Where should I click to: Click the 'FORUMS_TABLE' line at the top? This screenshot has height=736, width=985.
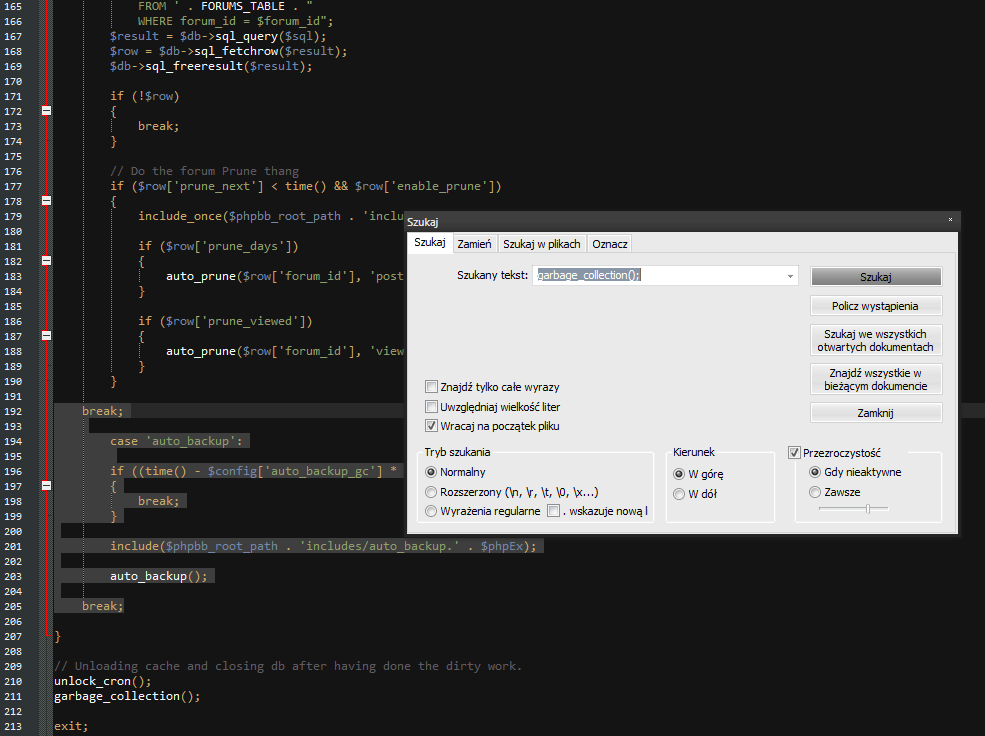tap(225, 6)
